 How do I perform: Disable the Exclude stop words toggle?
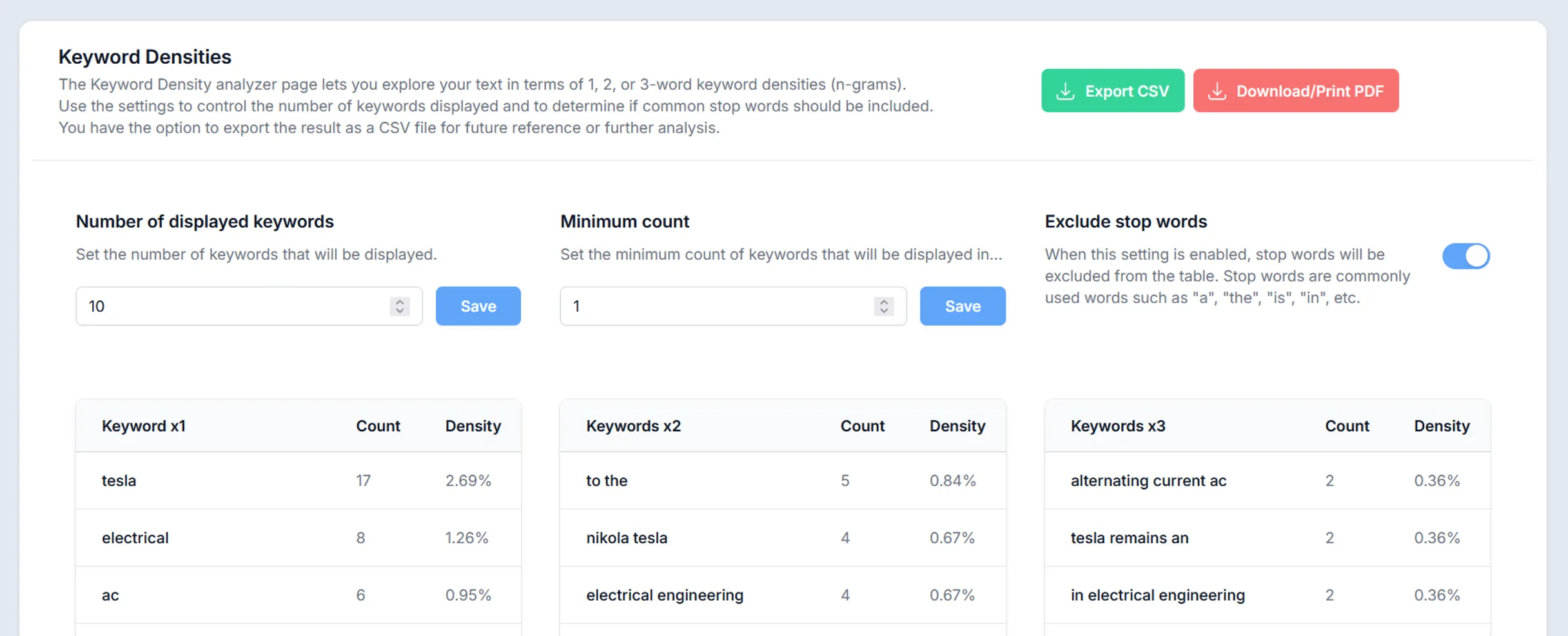pos(1466,256)
